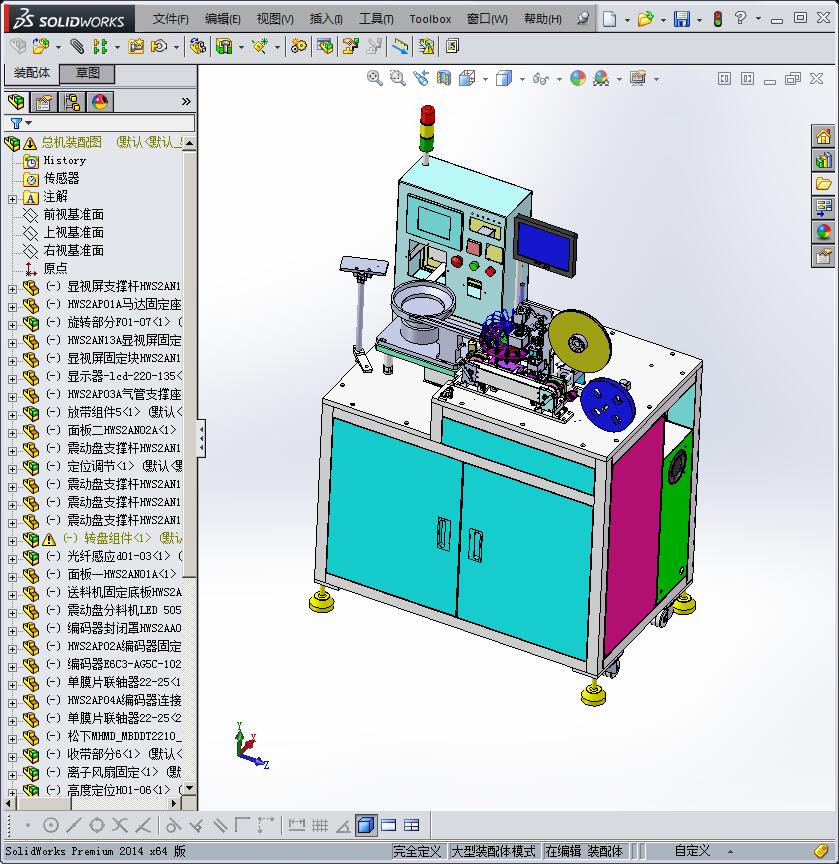Open the Display Style dropdown arrow

click(x=522, y=79)
